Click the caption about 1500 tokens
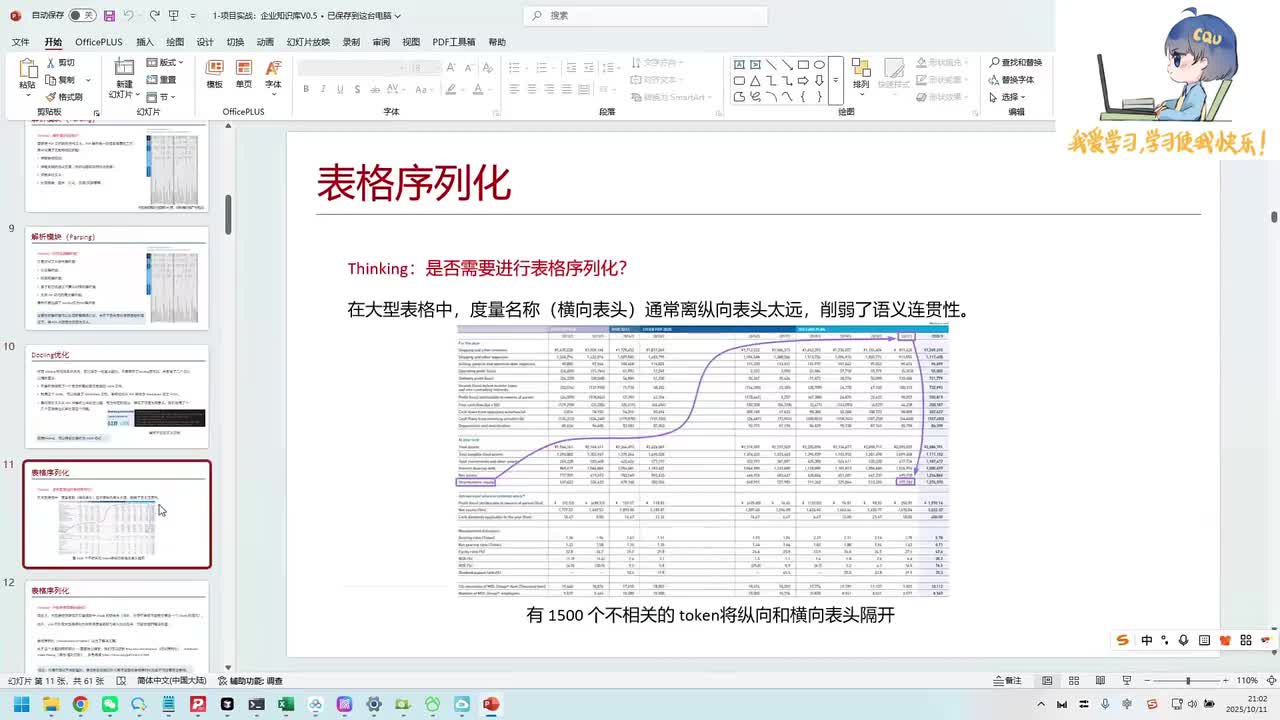 point(710,615)
